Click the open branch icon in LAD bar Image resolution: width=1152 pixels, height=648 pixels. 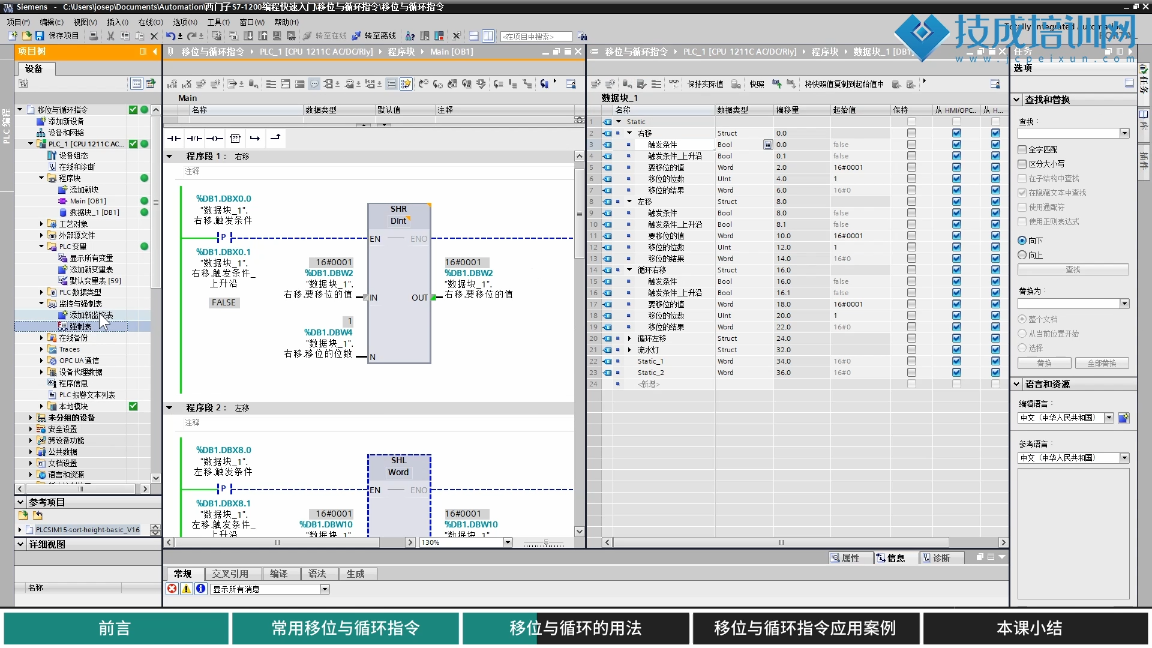coord(255,138)
